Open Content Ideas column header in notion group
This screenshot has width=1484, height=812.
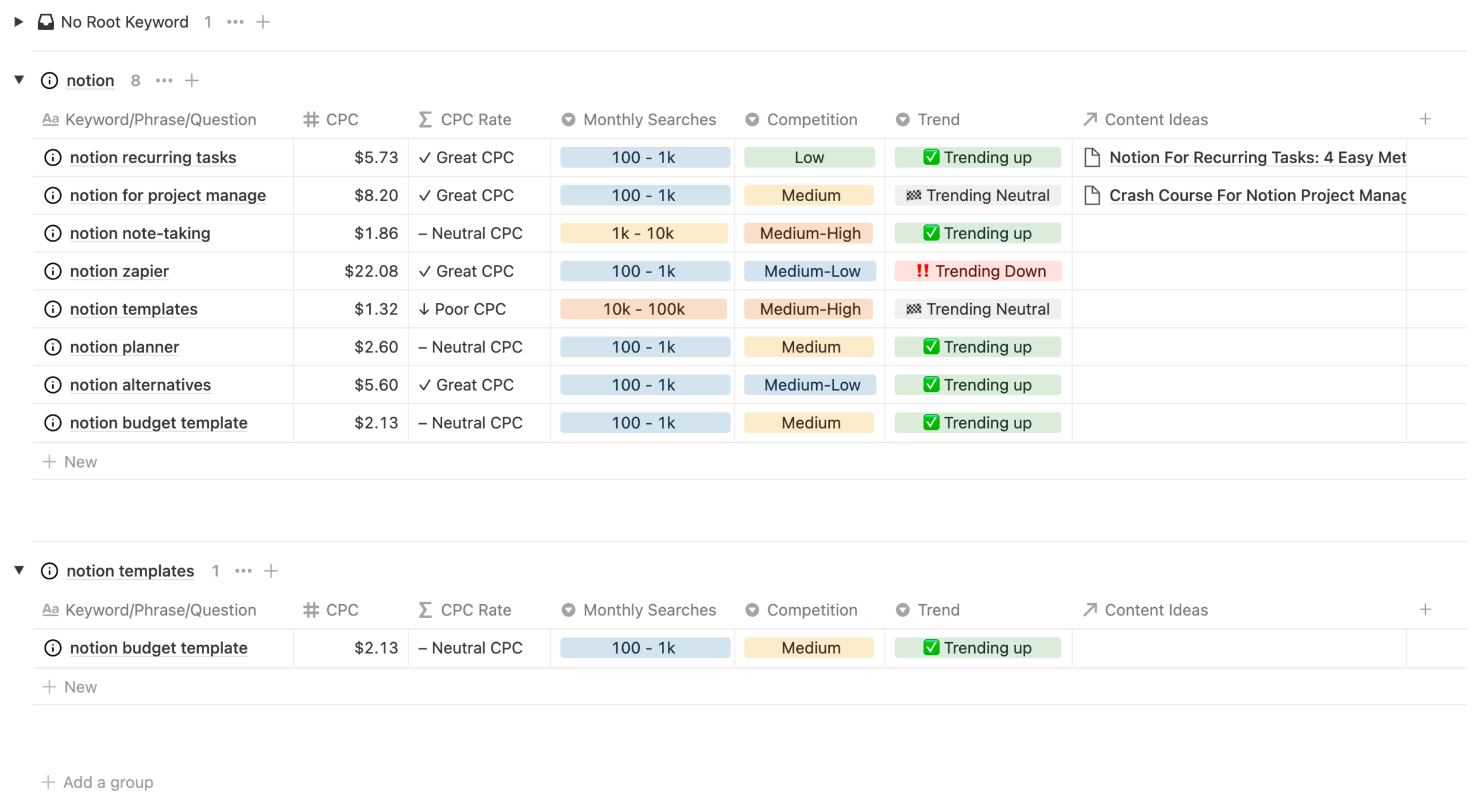pyautogui.click(x=1146, y=120)
